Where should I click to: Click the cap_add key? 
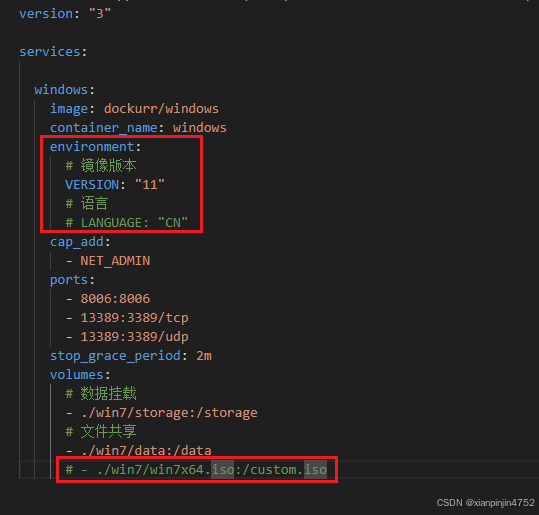[77, 242]
